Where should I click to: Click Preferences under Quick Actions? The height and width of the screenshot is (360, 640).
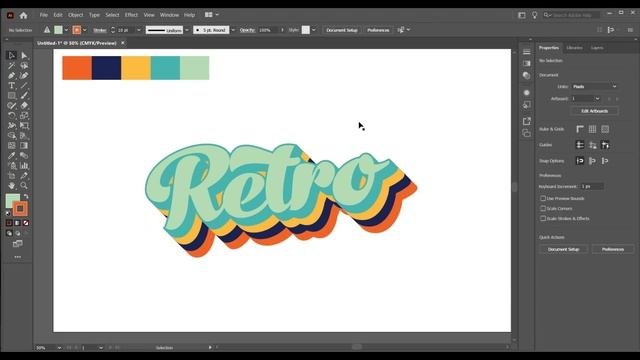[613, 249]
